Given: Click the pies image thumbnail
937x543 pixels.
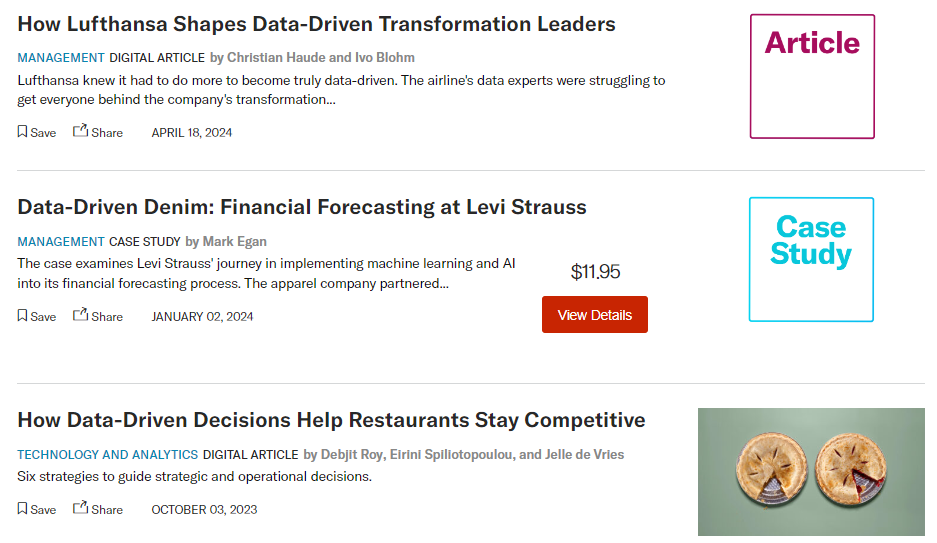Looking at the screenshot, I should 811,471.
